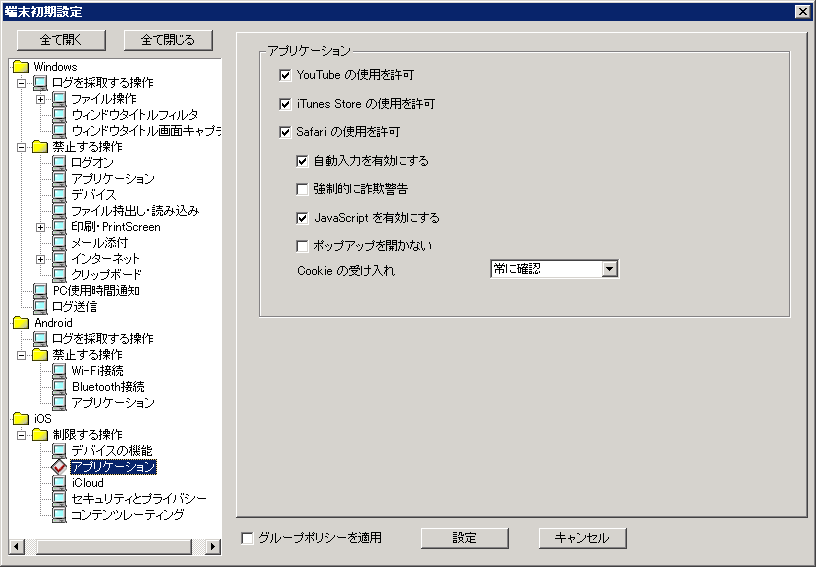Click the monitor icon next to ログ送信

(x=40, y=307)
